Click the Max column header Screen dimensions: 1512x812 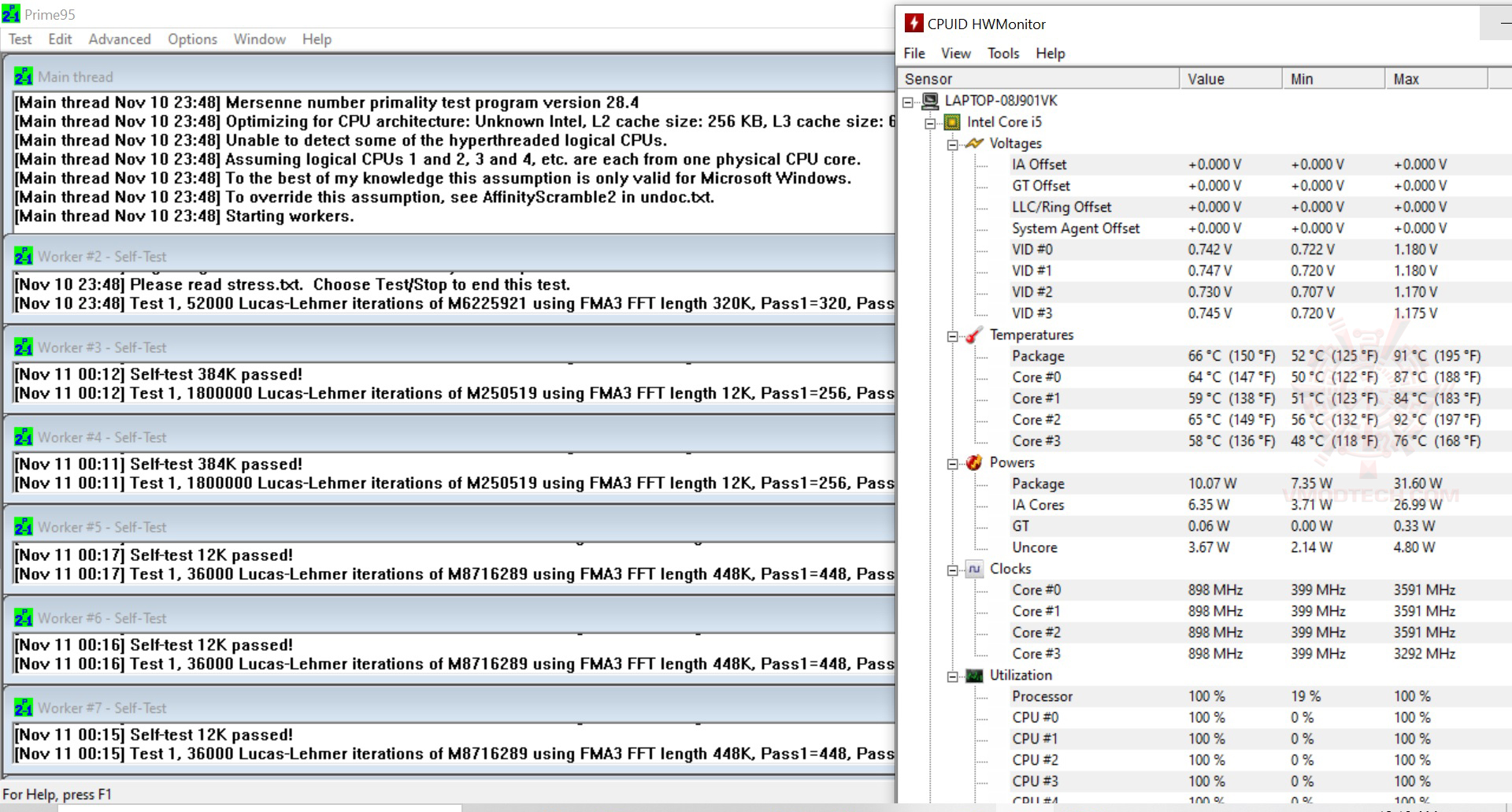(1436, 79)
